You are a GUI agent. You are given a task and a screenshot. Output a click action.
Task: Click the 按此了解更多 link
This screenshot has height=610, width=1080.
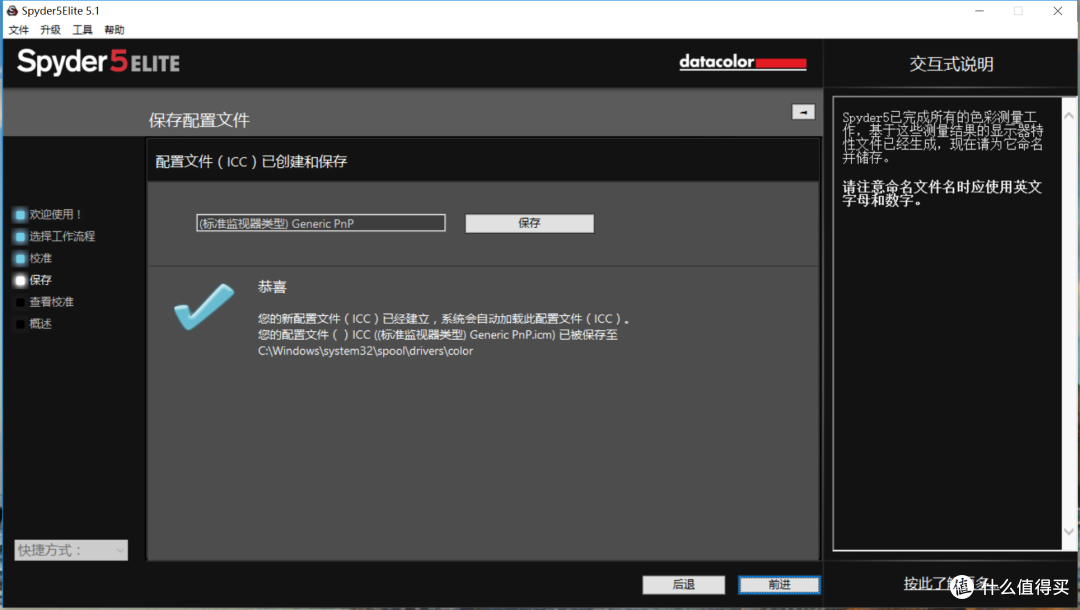(x=948, y=584)
